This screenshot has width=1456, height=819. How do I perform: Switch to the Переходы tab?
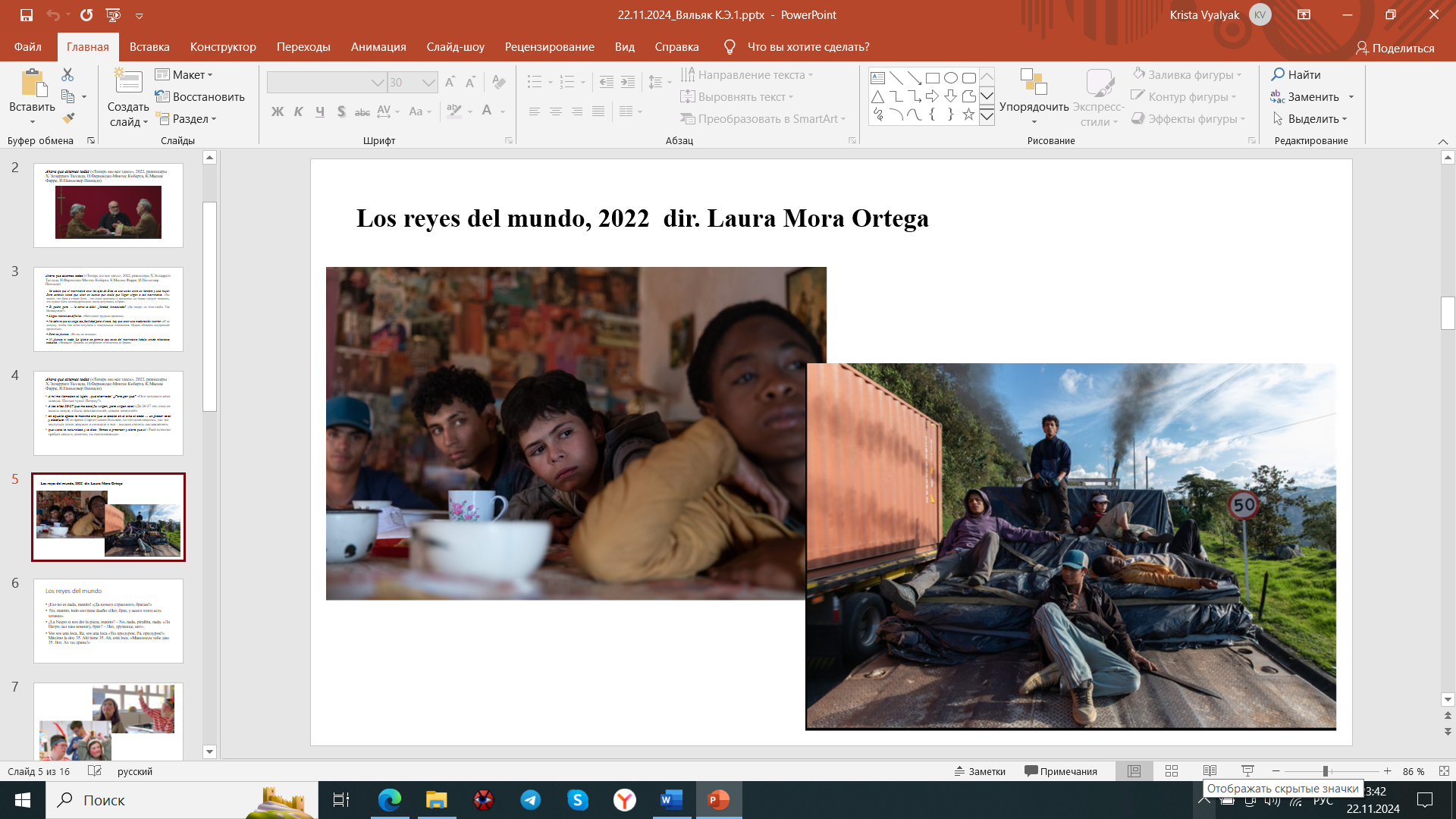tap(303, 47)
